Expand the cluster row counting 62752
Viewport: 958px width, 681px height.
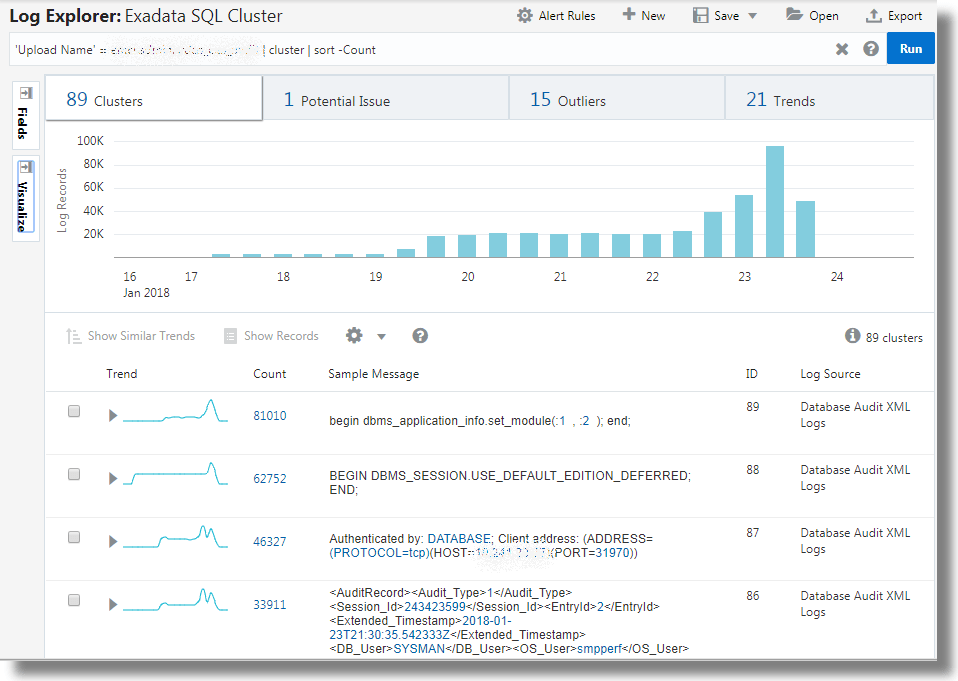(112, 478)
